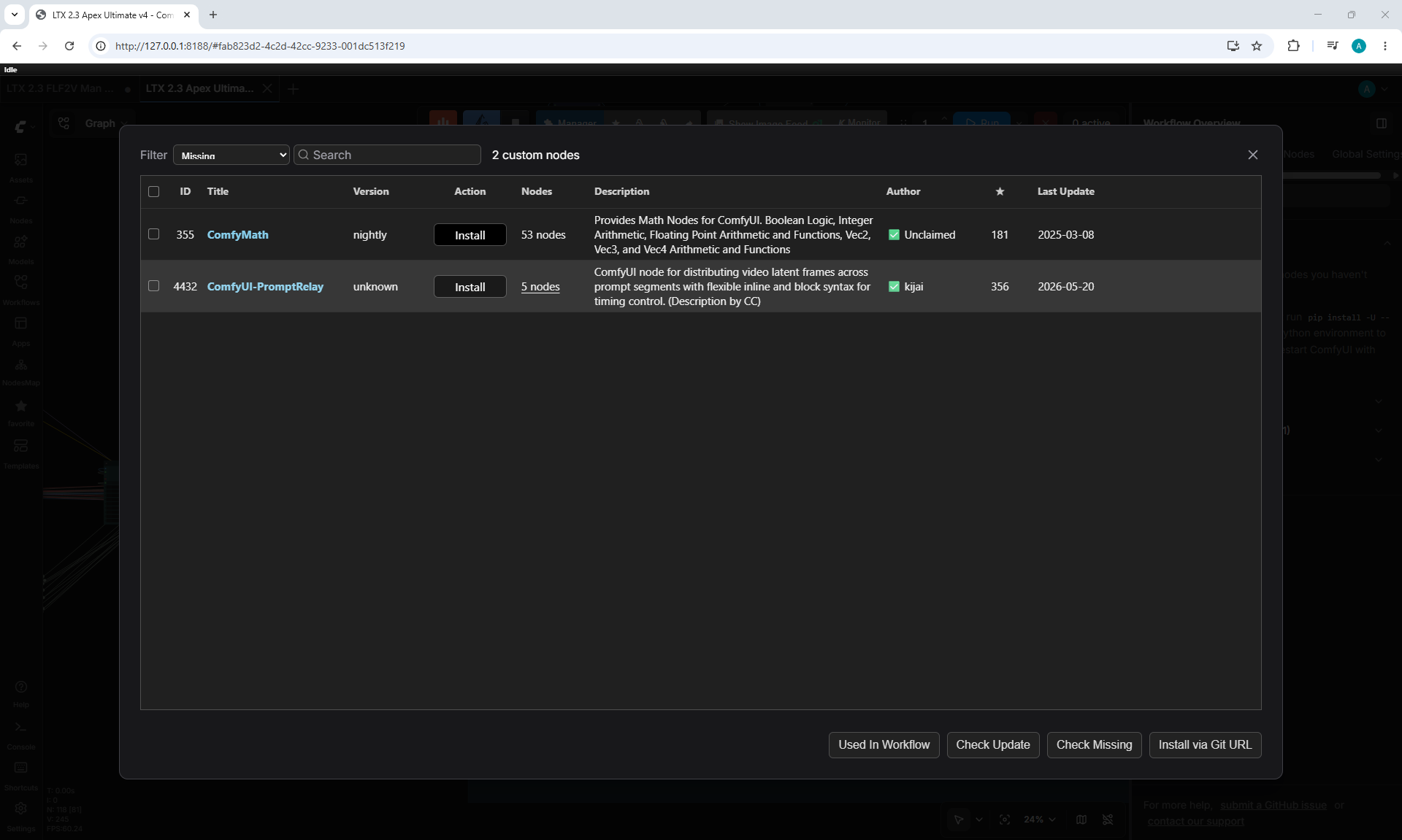Open the contact our support link
This screenshot has width=1402, height=840.
[x=1196, y=821]
